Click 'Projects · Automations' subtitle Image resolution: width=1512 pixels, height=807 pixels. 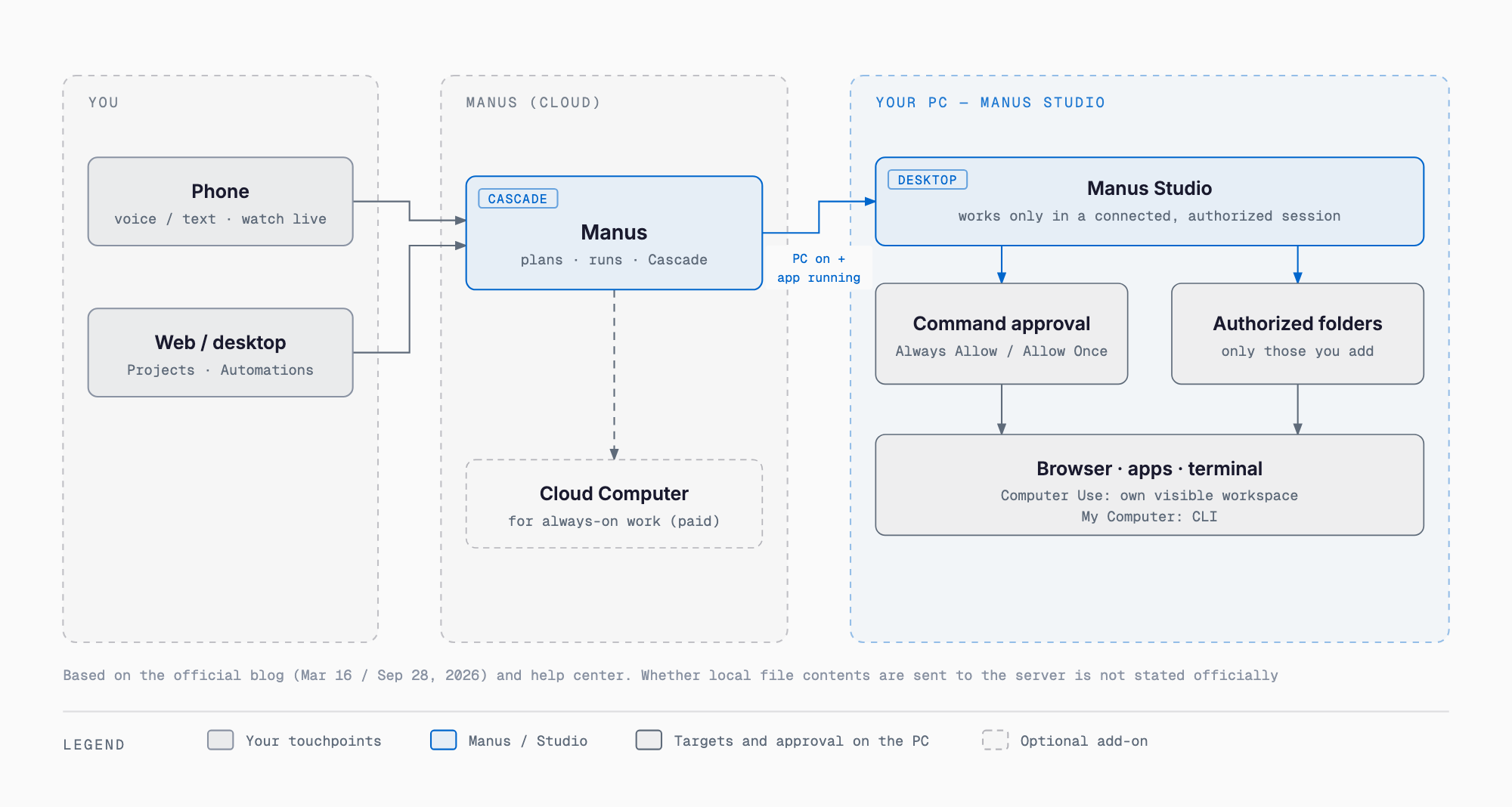(220, 370)
